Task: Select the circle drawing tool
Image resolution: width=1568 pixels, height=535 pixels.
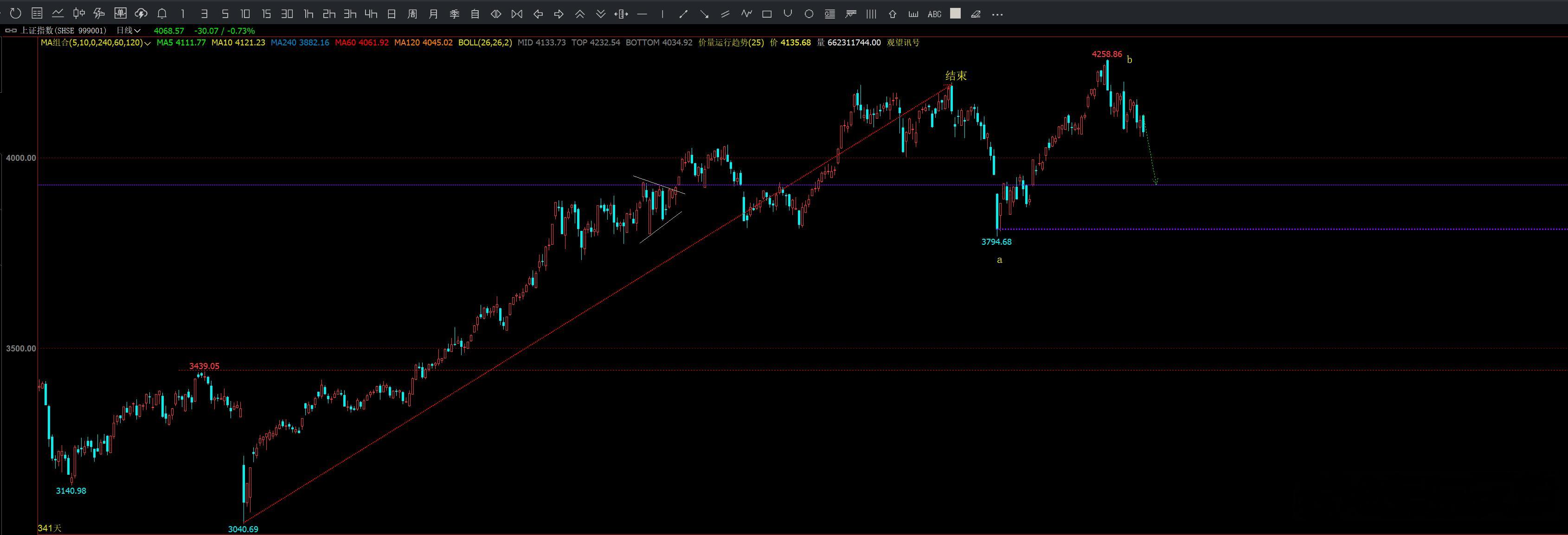Action: 809,13
